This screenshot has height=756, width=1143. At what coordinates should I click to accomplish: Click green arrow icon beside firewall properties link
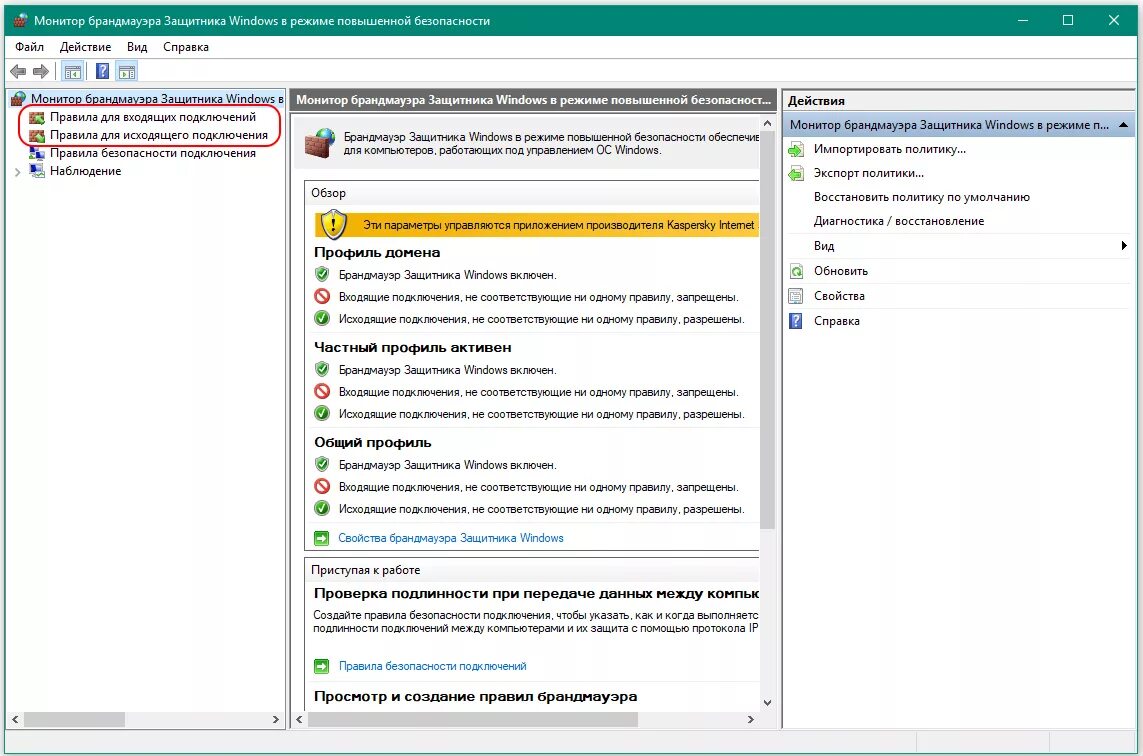(321, 538)
